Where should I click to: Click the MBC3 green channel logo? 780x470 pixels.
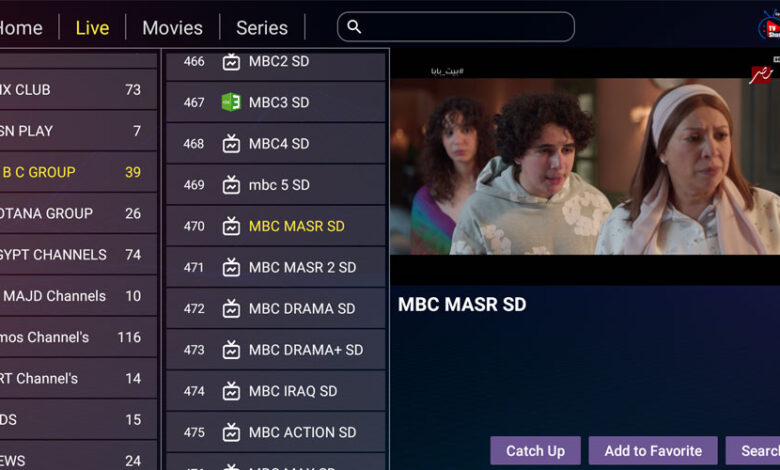coord(231,102)
